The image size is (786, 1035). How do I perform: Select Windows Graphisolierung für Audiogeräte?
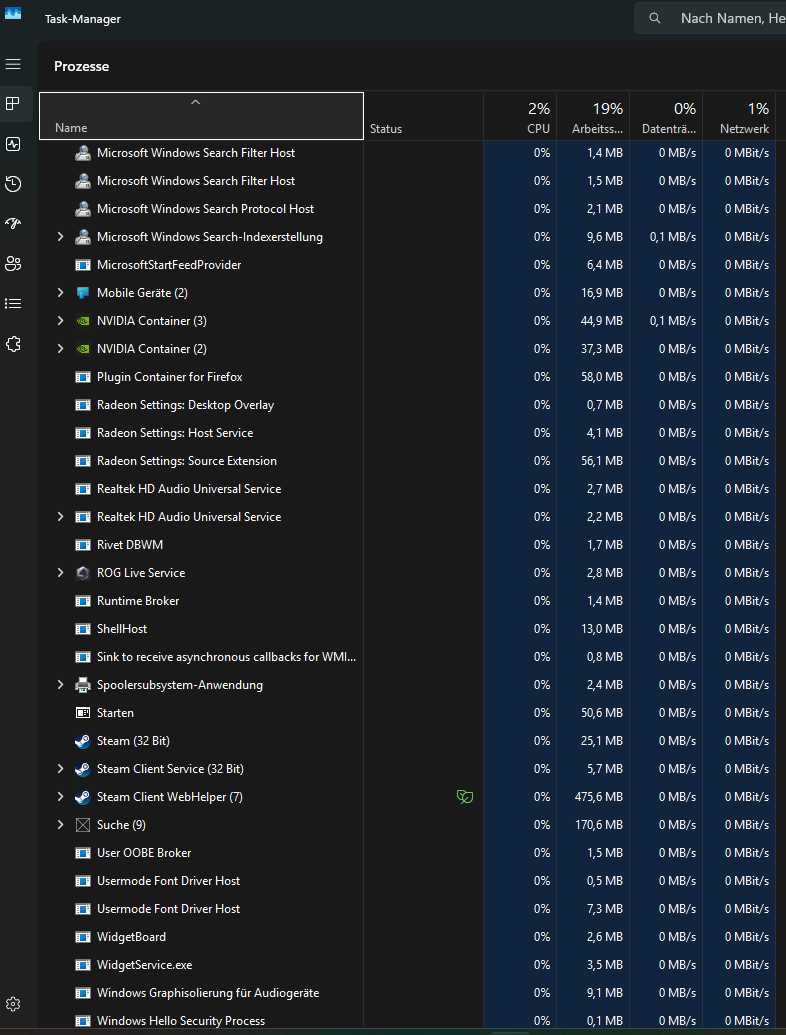pyautogui.click(x=407, y=993)
